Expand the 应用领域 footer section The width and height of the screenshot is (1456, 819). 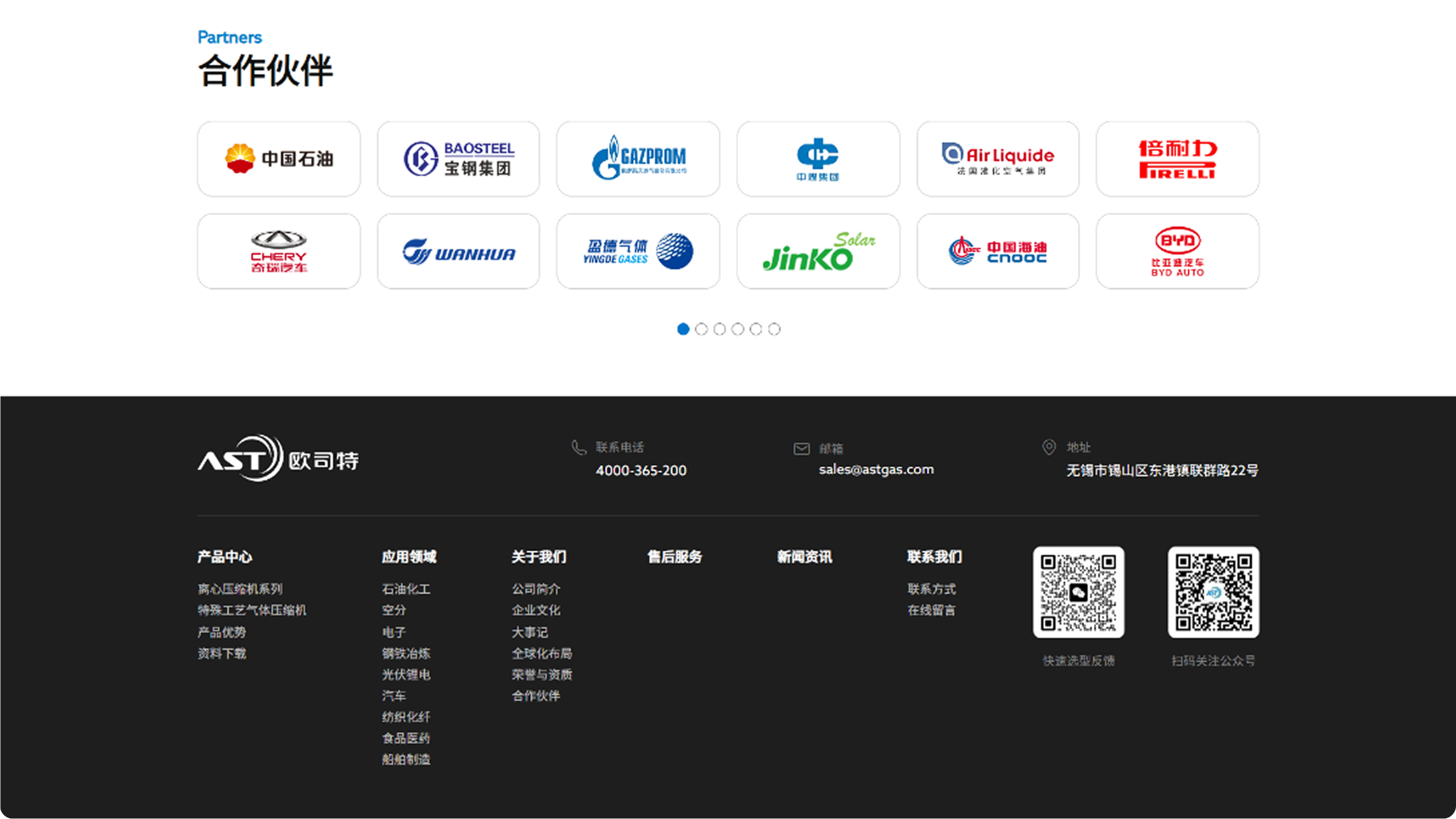point(410,557)
